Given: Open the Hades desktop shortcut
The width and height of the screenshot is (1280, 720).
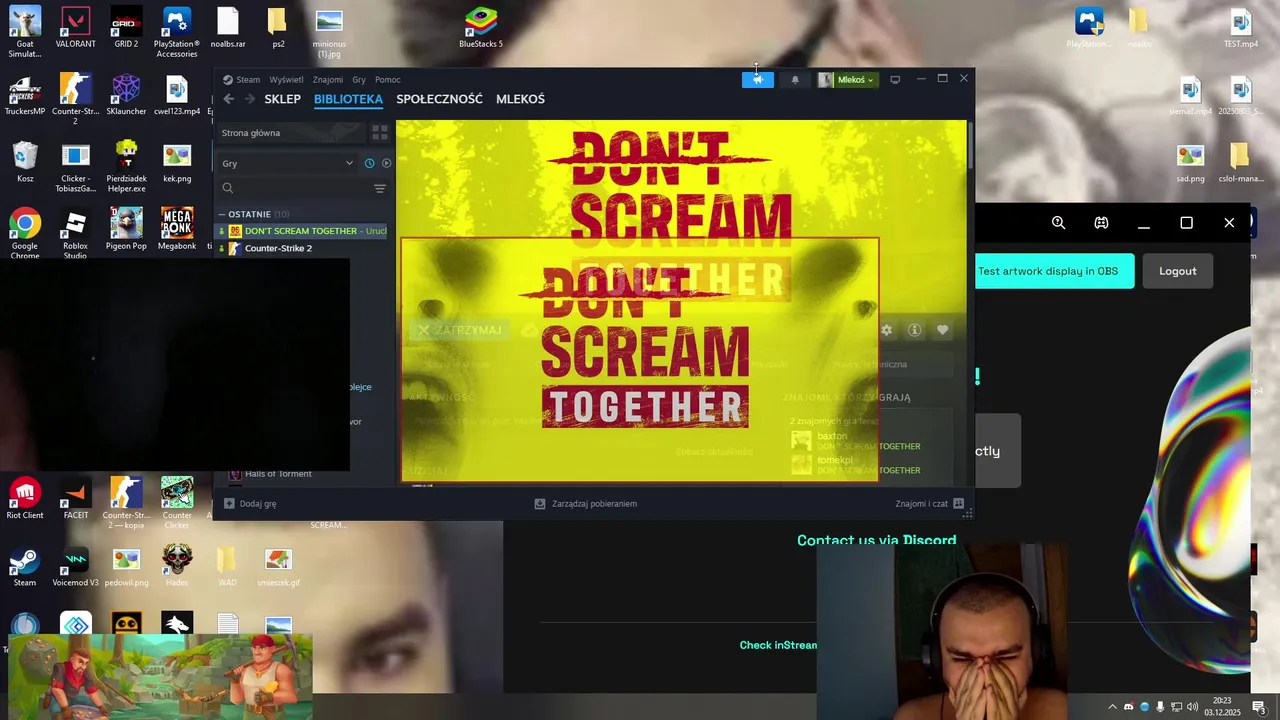Looking at the screenshot, I should click(x=177, y=566).
